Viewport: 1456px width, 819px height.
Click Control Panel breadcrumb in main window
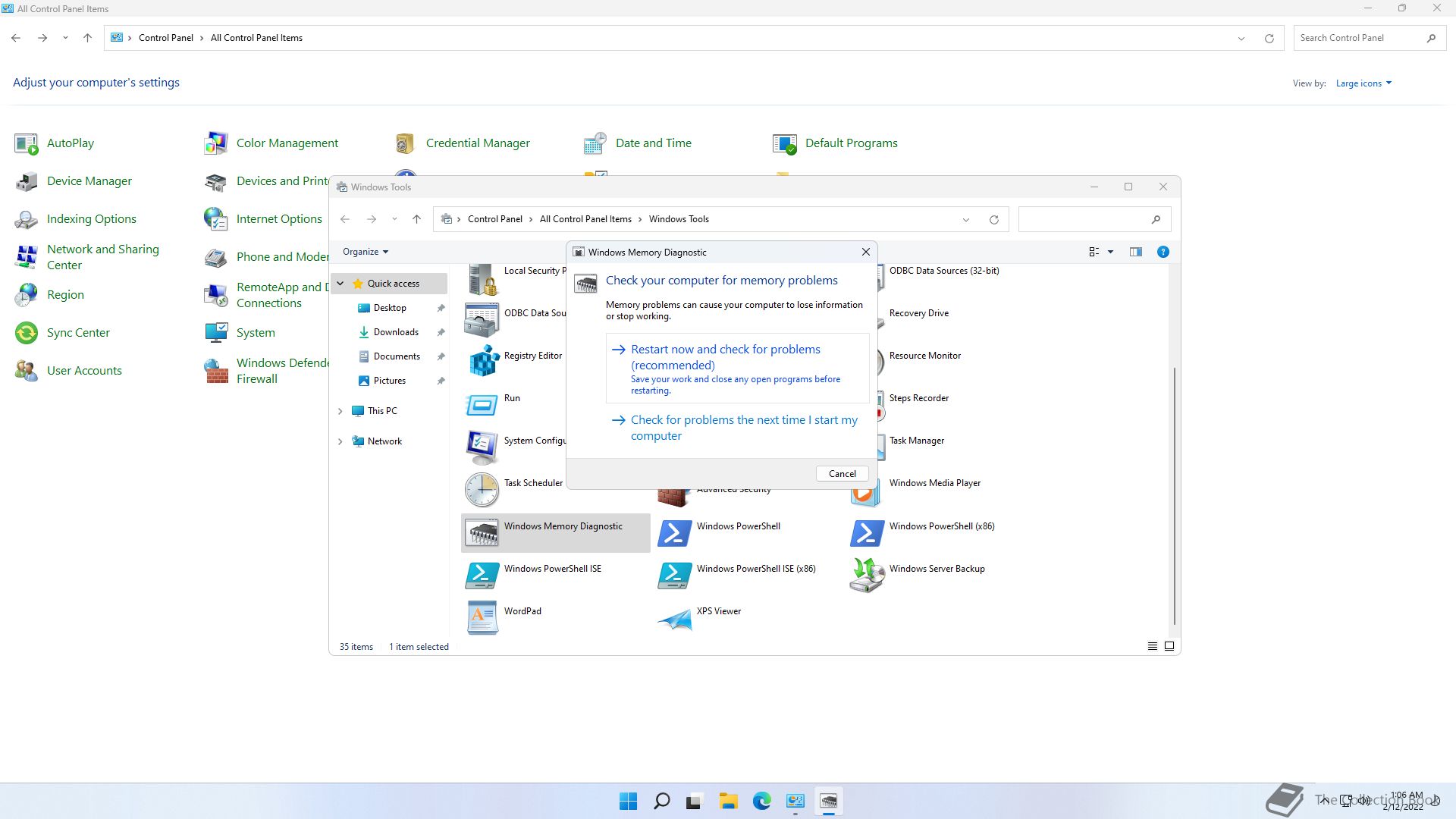(166, 38)
